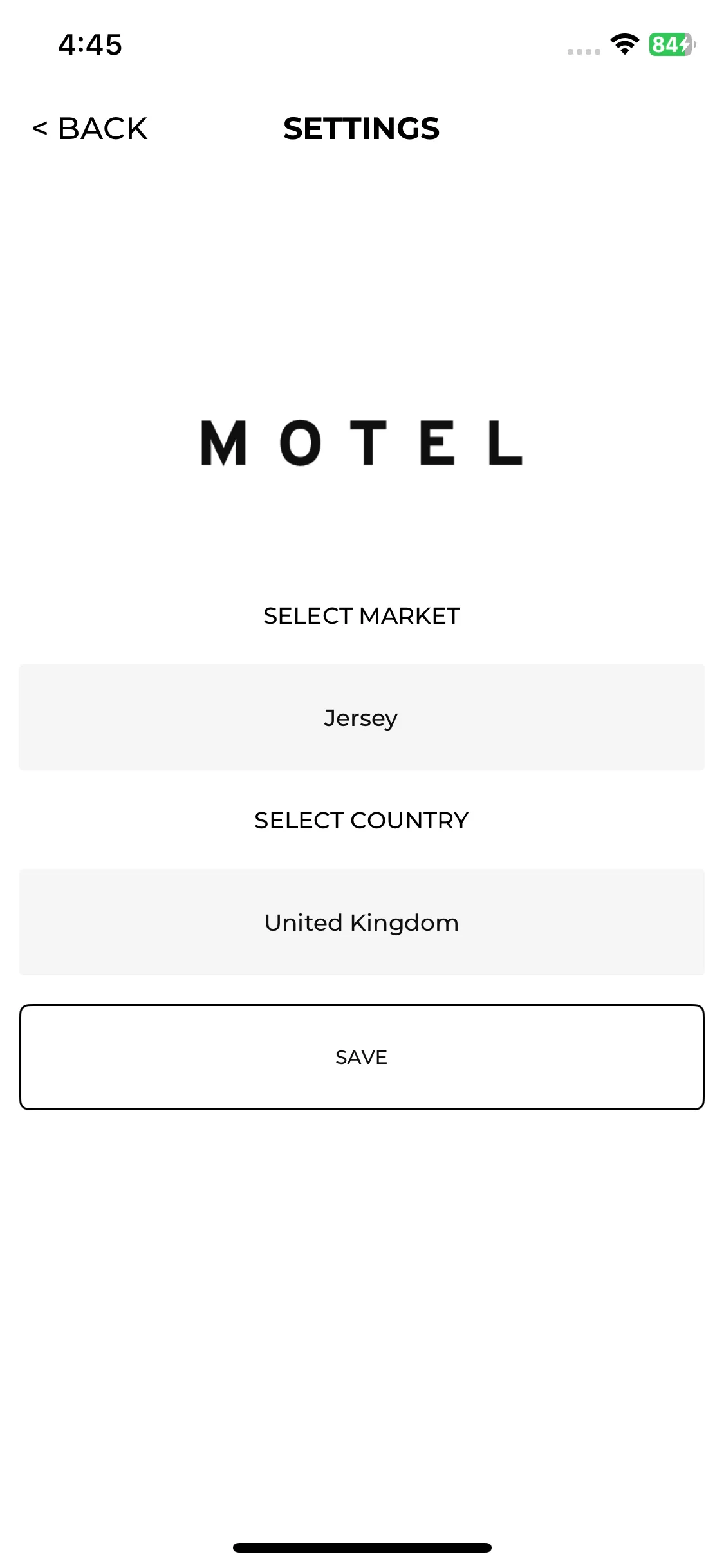
Task: Tap the MOTEL brand logo
Action: pyautogui.click(x=362, y=443)
